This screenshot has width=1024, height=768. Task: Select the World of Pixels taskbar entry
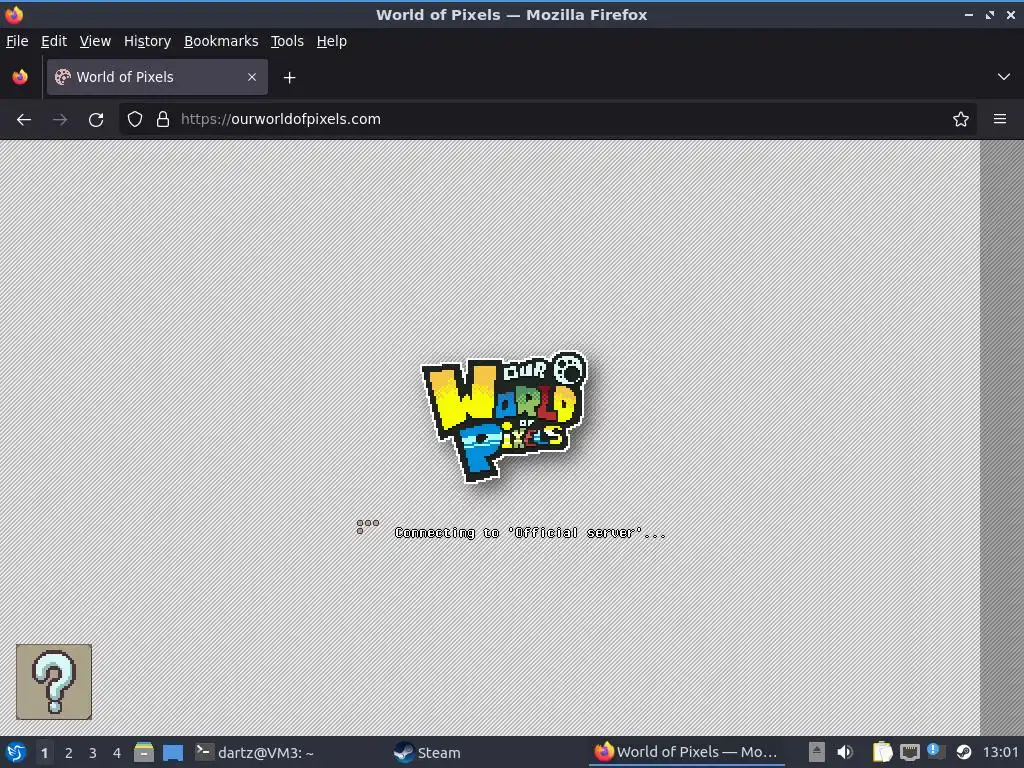pyautogui.click(x=686, y=752)
